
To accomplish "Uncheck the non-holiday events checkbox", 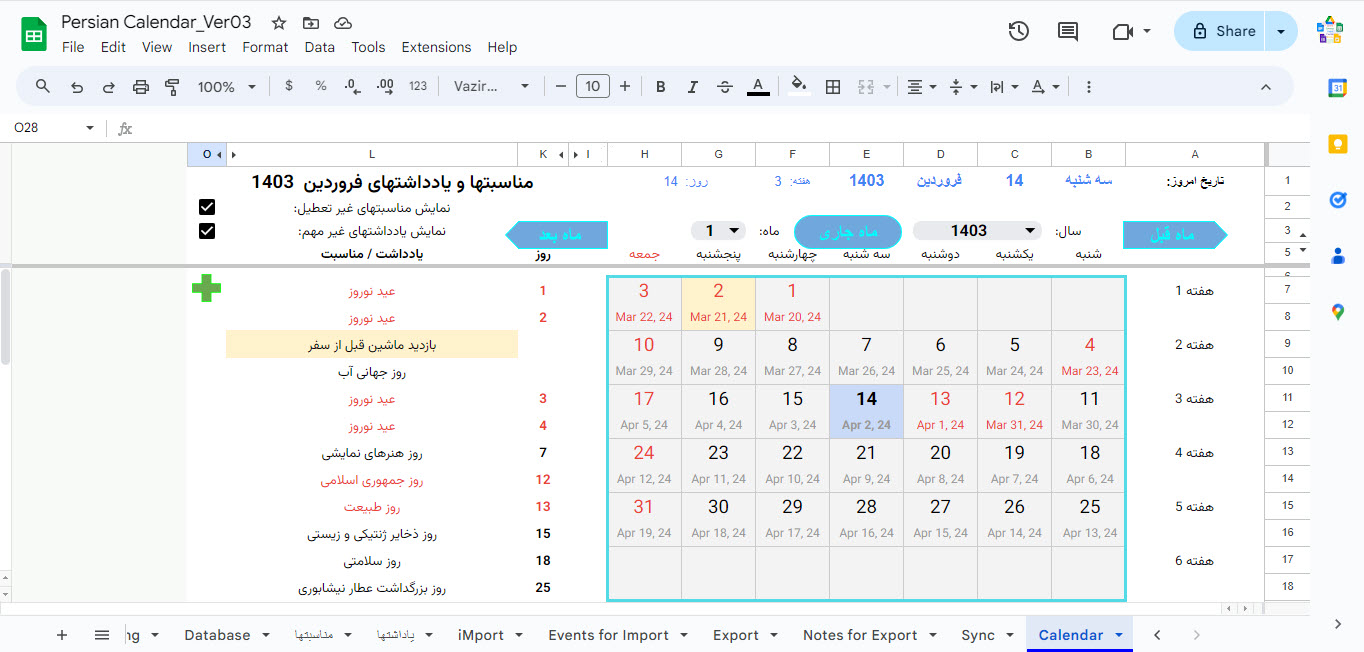I will coord(207,208).
